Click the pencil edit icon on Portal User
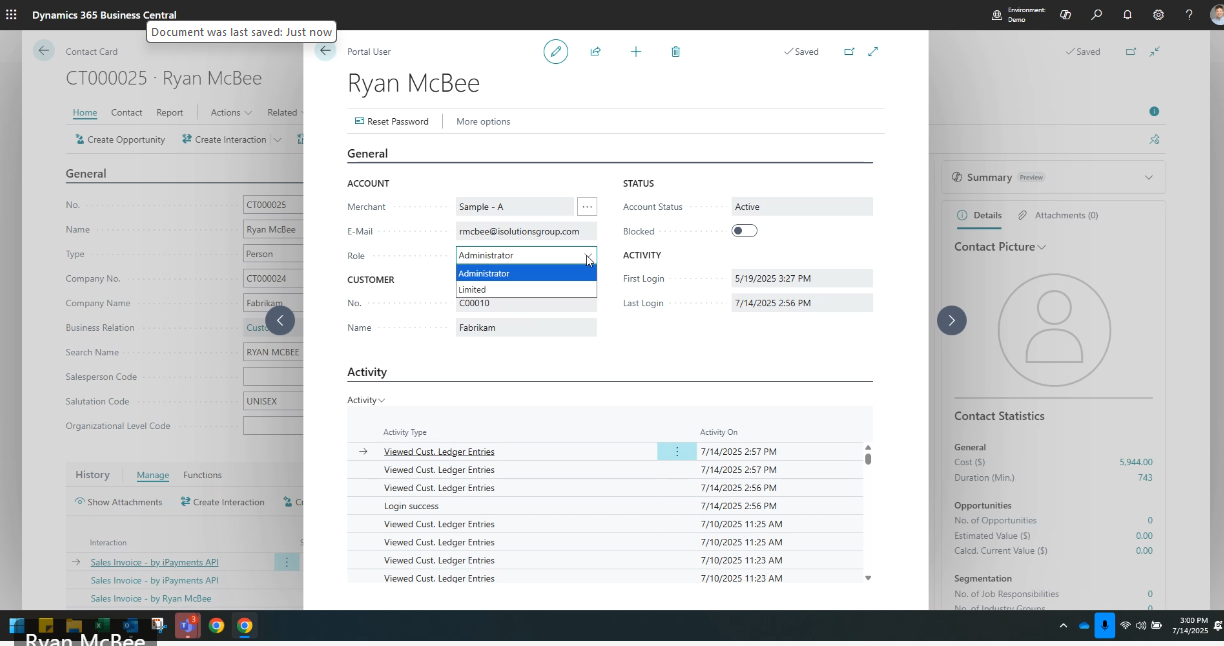1224x646 pixels. tap(555, 52)
